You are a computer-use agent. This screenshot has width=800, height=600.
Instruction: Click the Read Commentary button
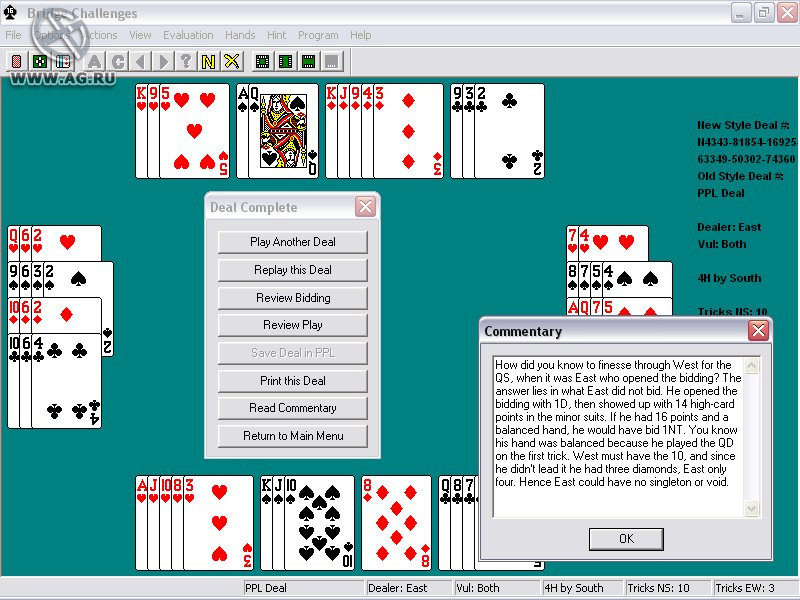pyautogui.click(x=293, y=408)
